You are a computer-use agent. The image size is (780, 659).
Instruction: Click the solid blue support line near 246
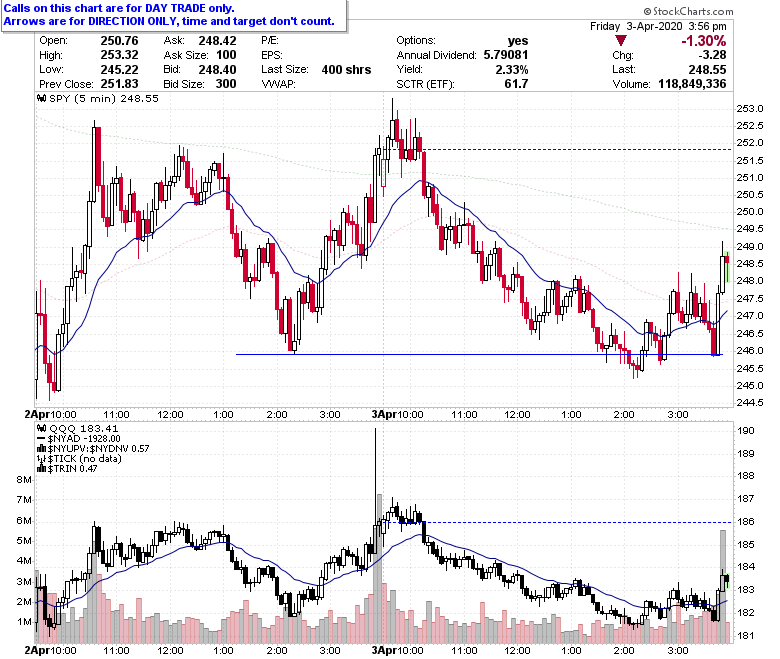[x=479, y=355]
